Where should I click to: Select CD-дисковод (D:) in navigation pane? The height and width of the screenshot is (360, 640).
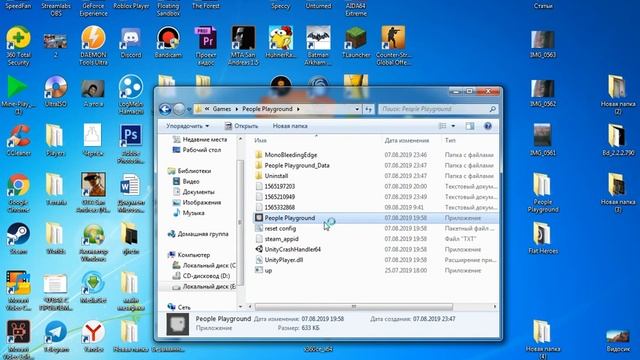tap(201, 276)
